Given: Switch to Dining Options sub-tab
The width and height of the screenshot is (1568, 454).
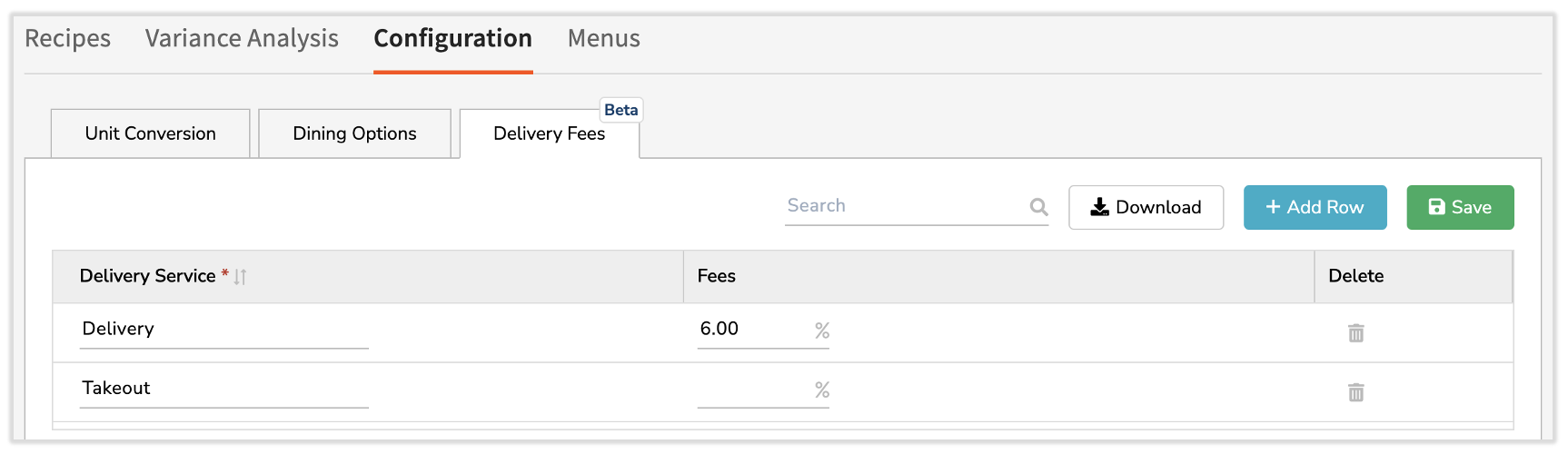Looking at the screenshot, I should pos(354,133).
